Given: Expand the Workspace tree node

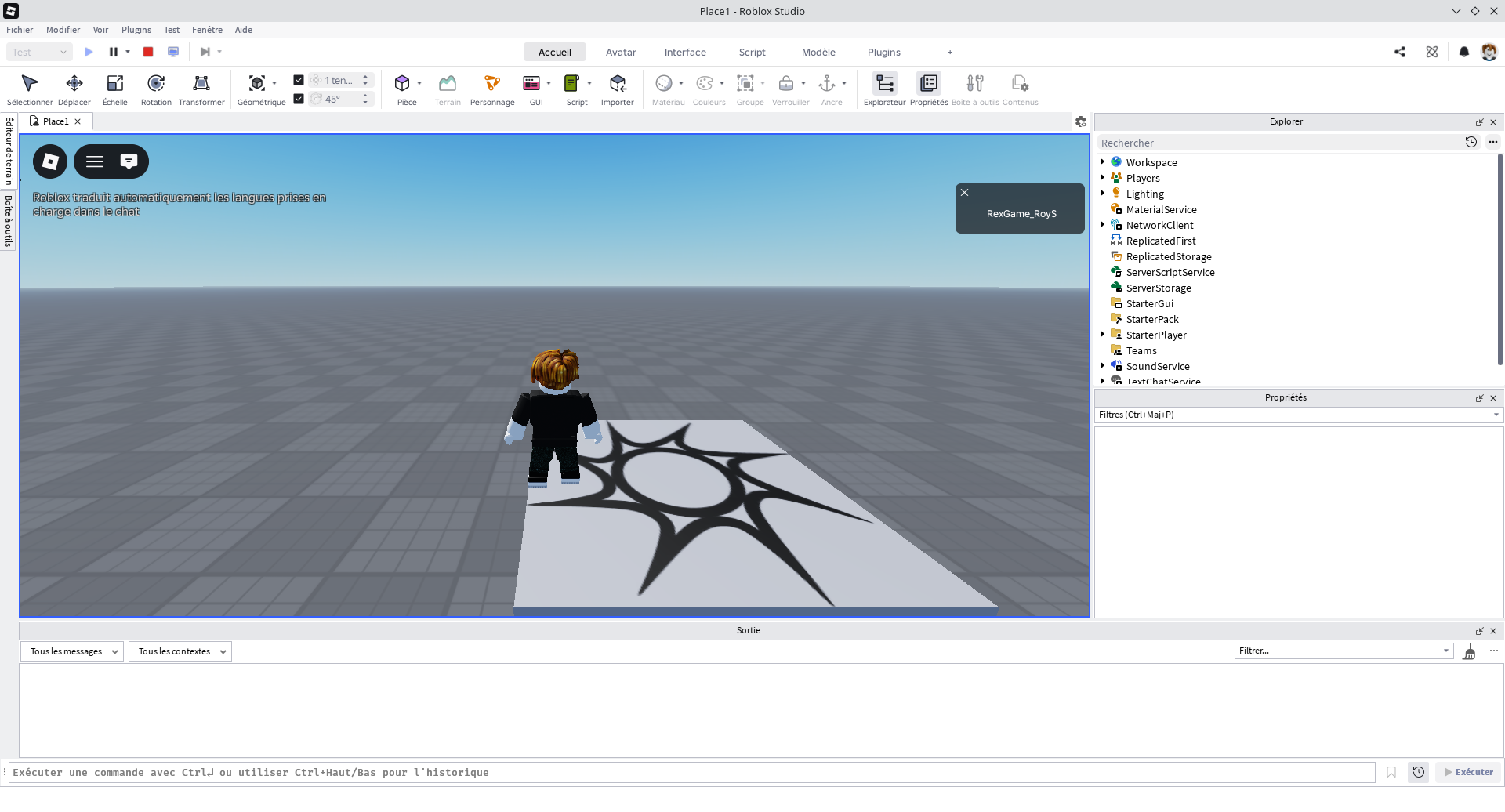Looking at the screenshot, I should [x=1103, y=162].
